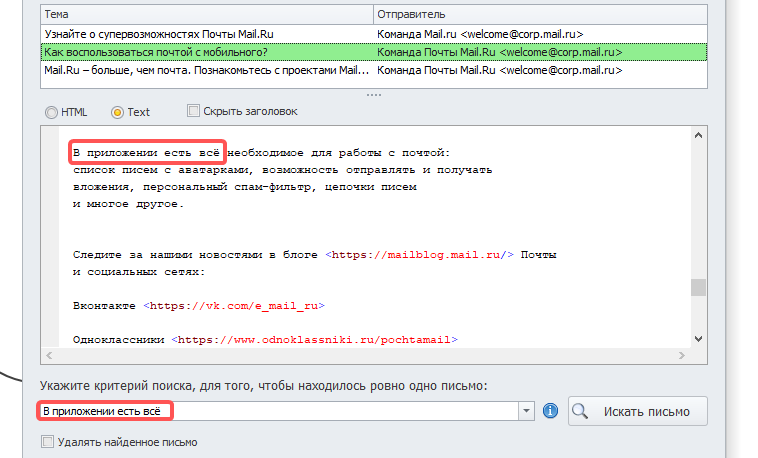This screenshot has width=758, height=458.
Task: Click sender Команда Mail.ru welcome@corp.mail.ru
Action: (x=480, y=34)
